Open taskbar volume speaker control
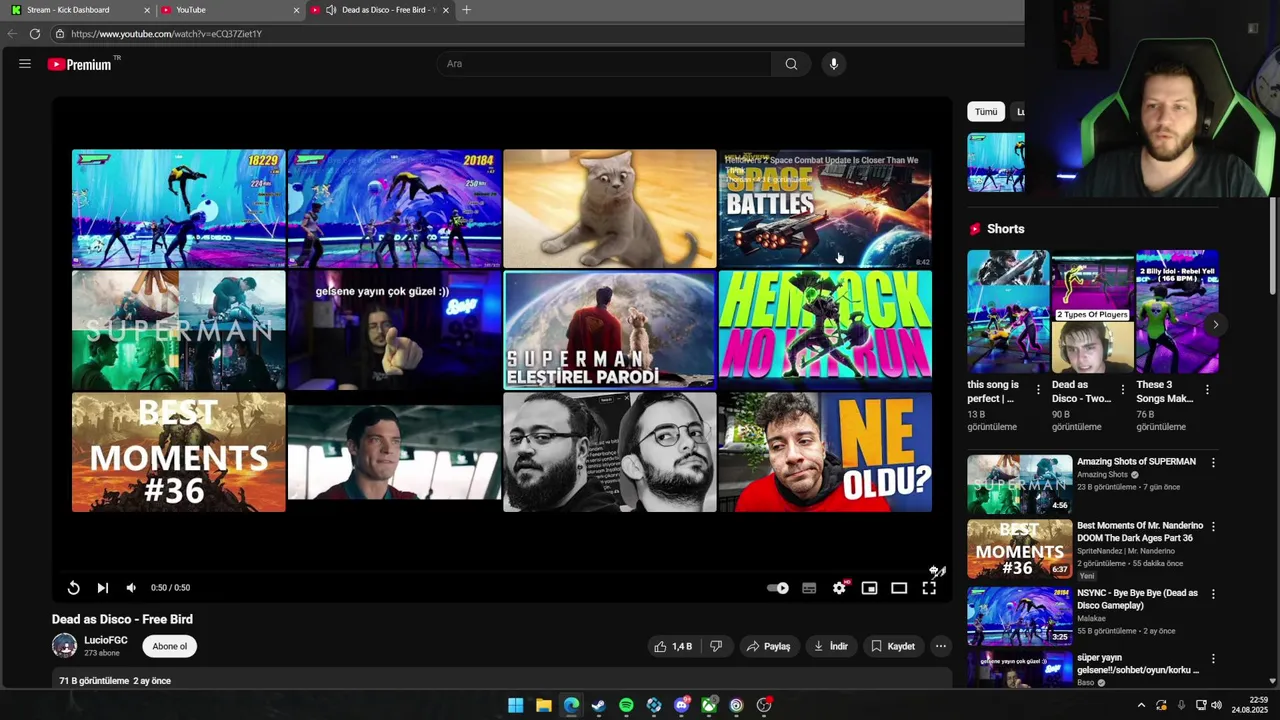Screen dimensions: 1280x720 1216,705
